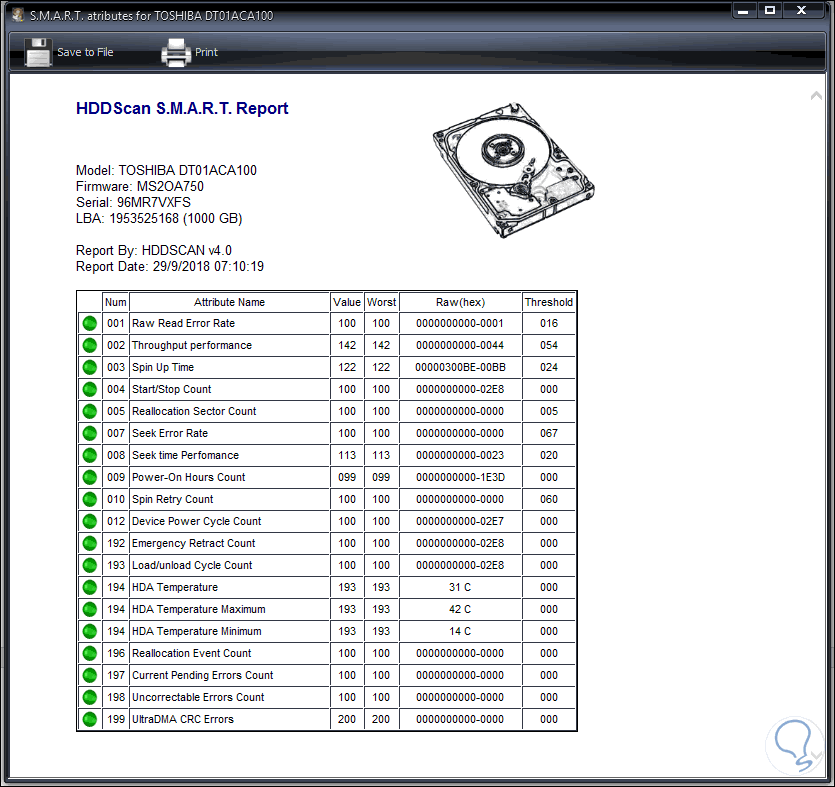Click the Print label in toolbar
The width and height of the screenshot is (835, 787).
[x=206, y=52]
